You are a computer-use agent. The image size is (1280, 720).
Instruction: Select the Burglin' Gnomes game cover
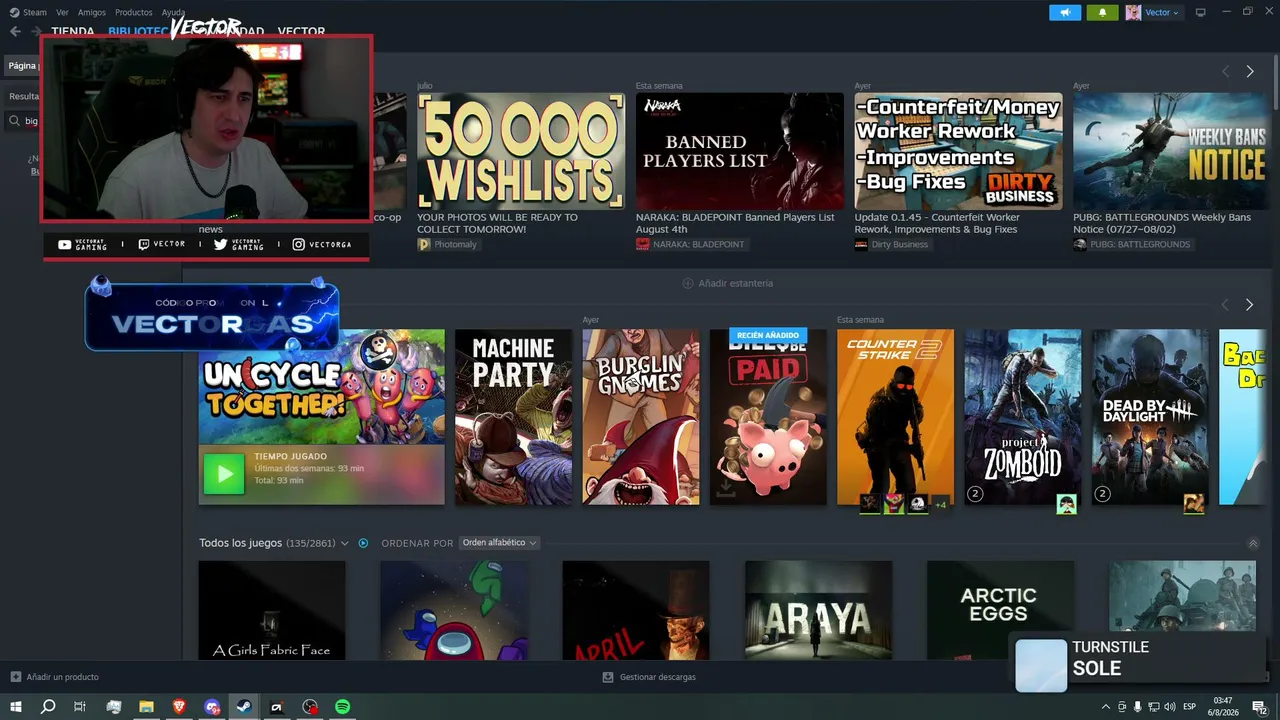(642, 417)
